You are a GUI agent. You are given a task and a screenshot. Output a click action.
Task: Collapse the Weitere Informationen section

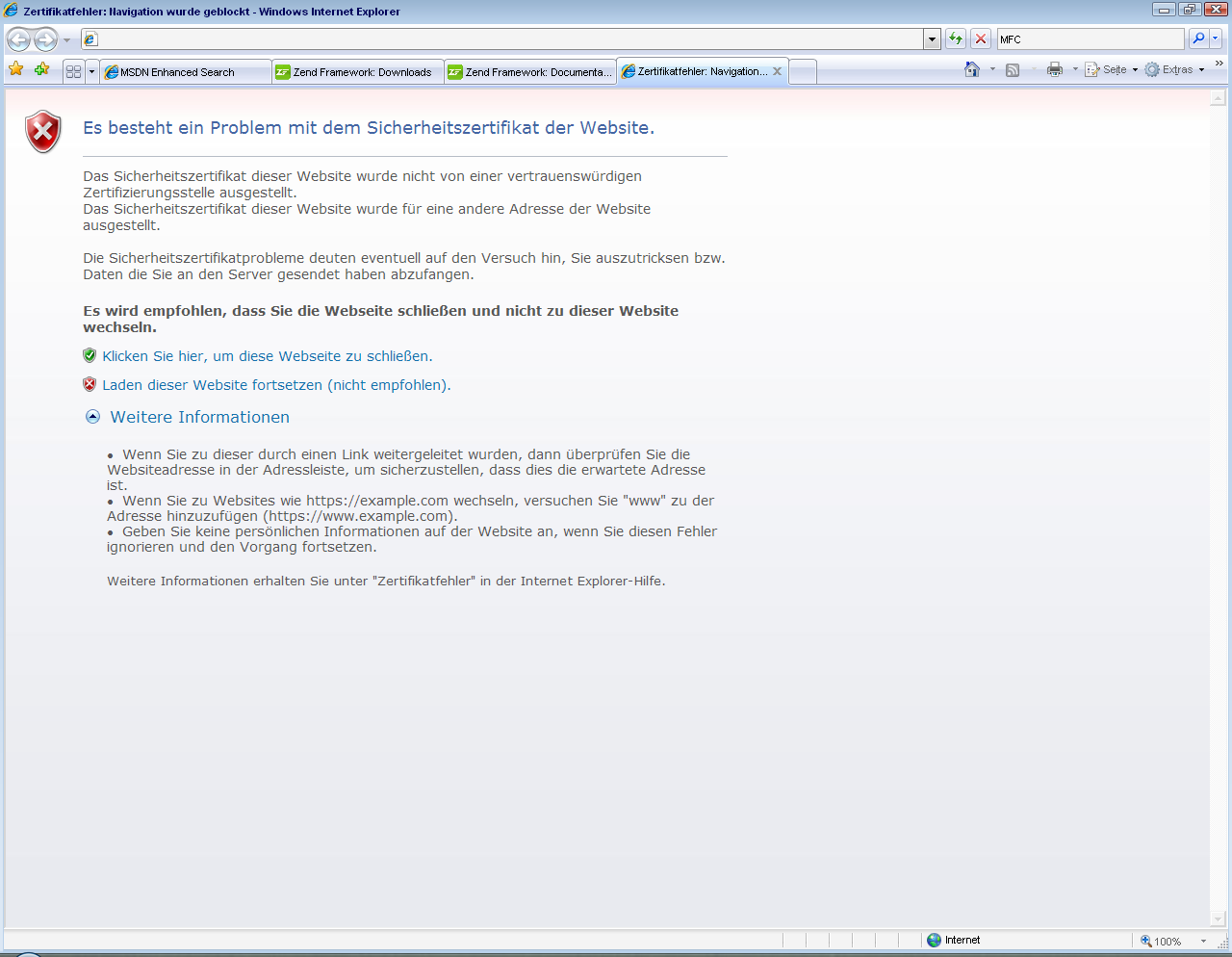[x=93, y=417]
